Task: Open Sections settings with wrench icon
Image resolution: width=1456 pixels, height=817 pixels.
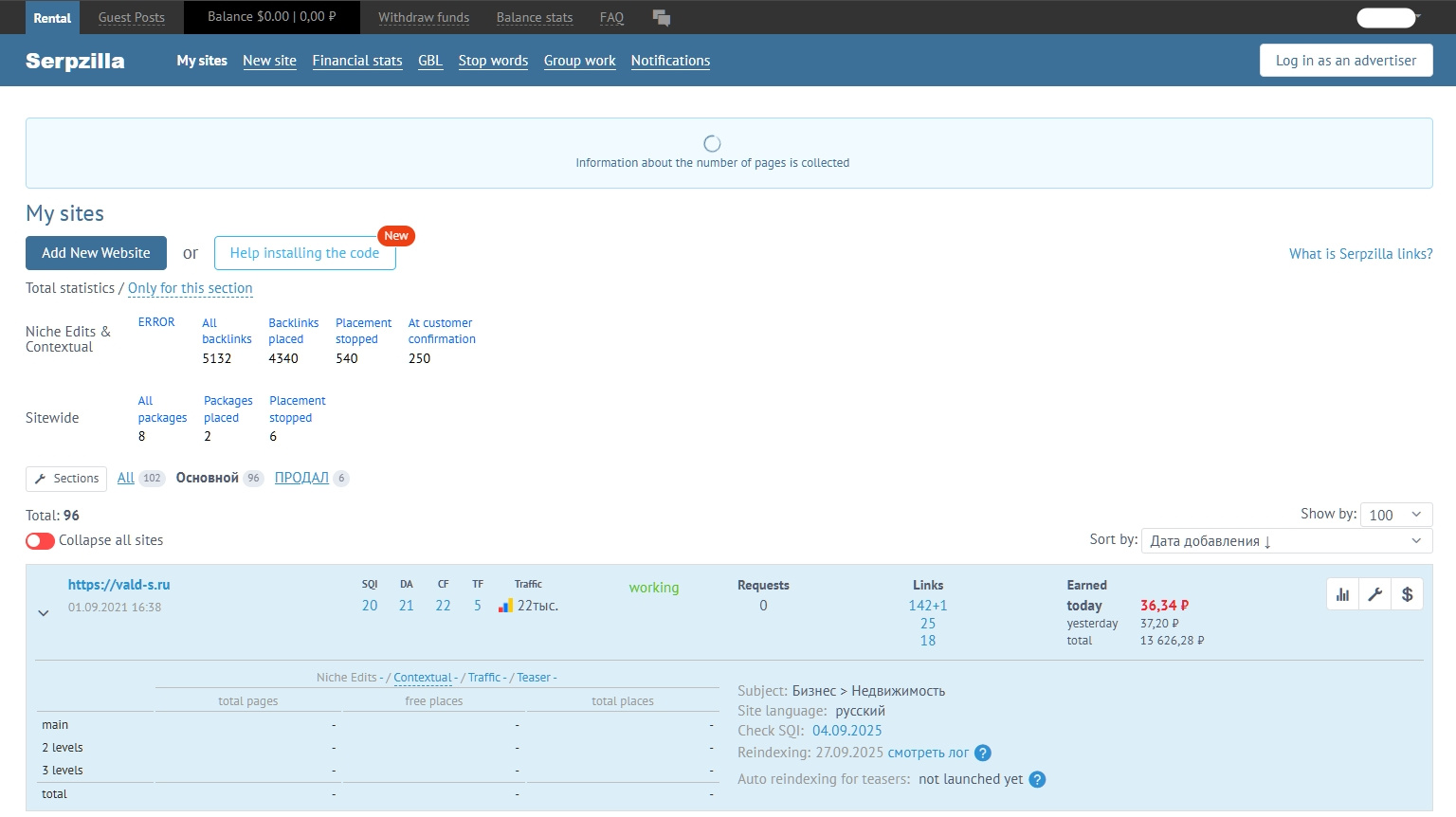Action: click(66, 479)
